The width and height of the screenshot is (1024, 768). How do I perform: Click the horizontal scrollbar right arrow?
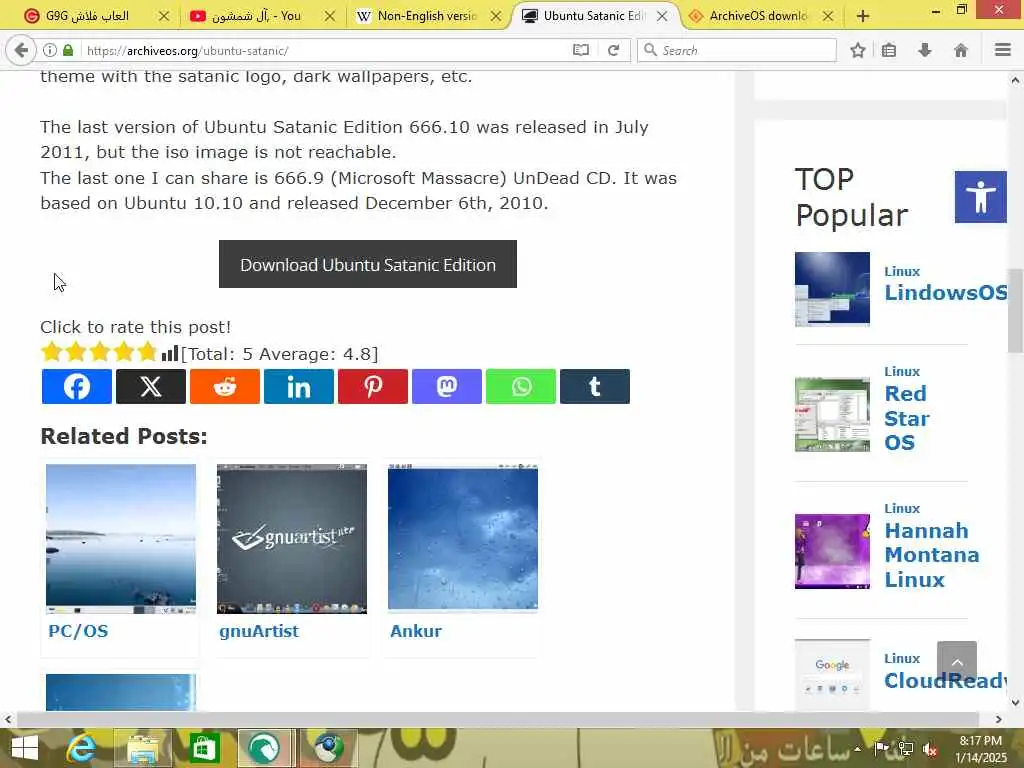(x=999, y=719)
